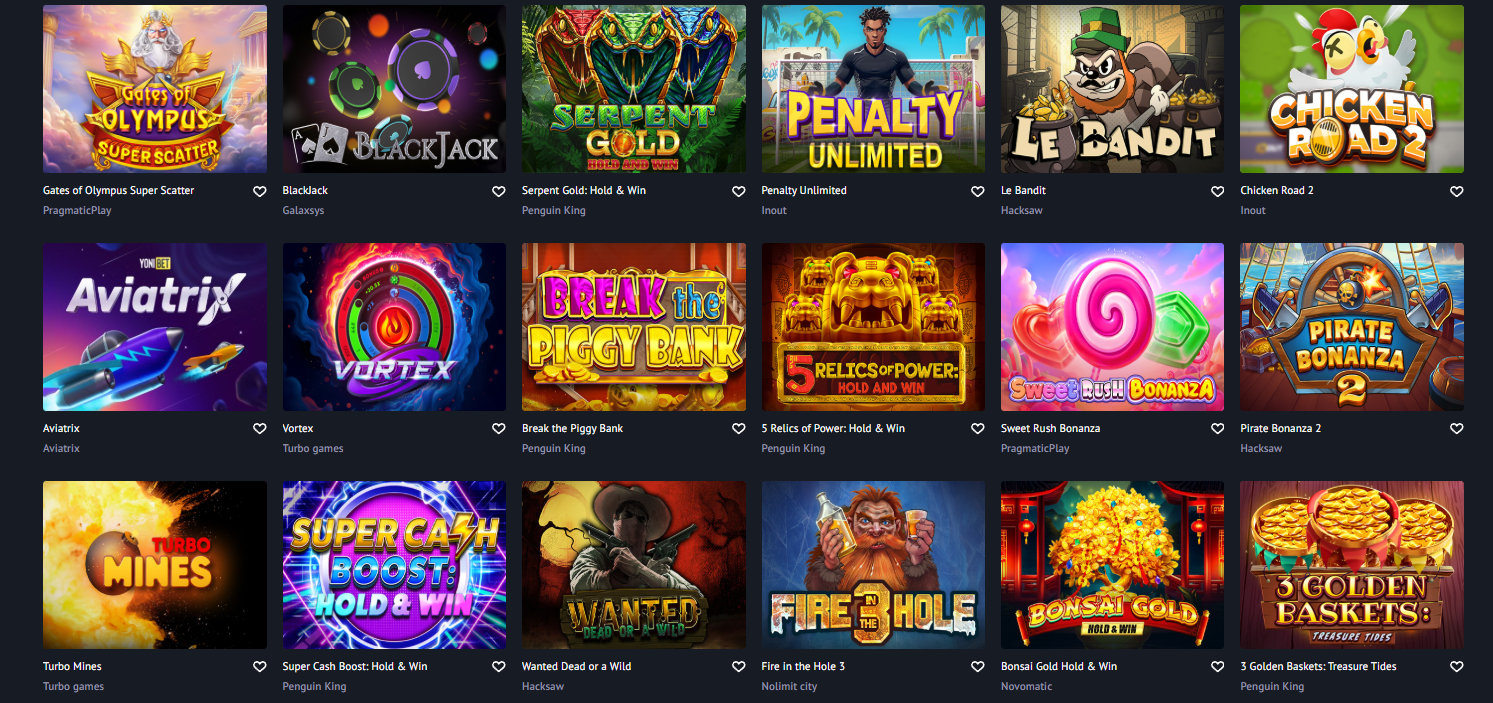
Task: Click the Nolimit city provider label
Action: pyautogui.click(x=789, y=686)
